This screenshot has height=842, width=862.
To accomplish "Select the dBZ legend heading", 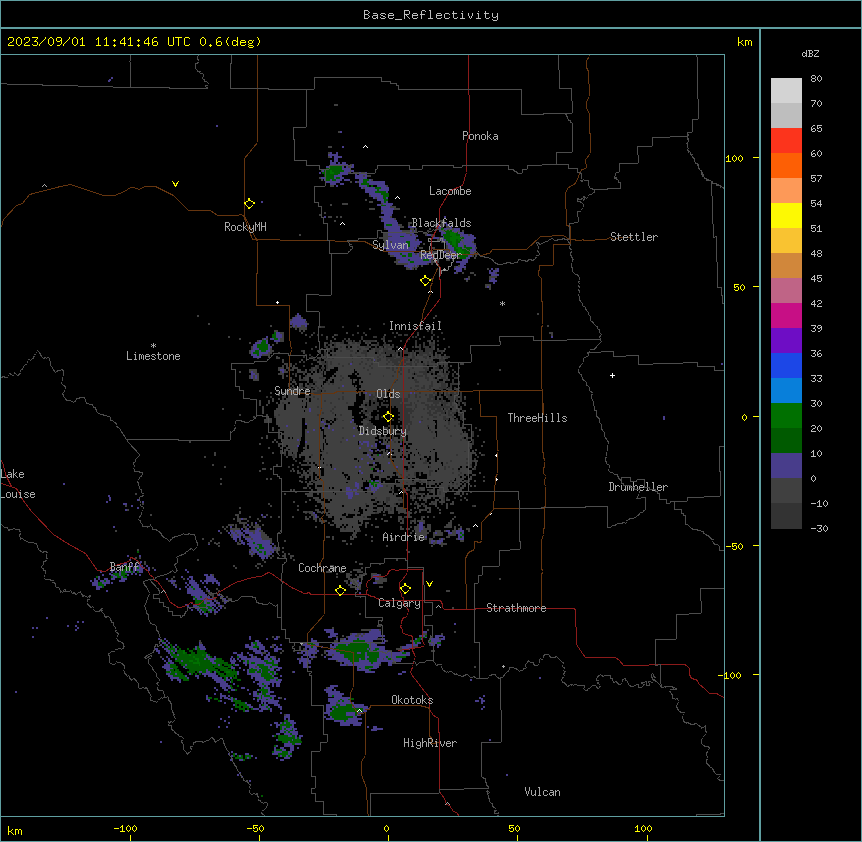I will (x=810, y=53).
